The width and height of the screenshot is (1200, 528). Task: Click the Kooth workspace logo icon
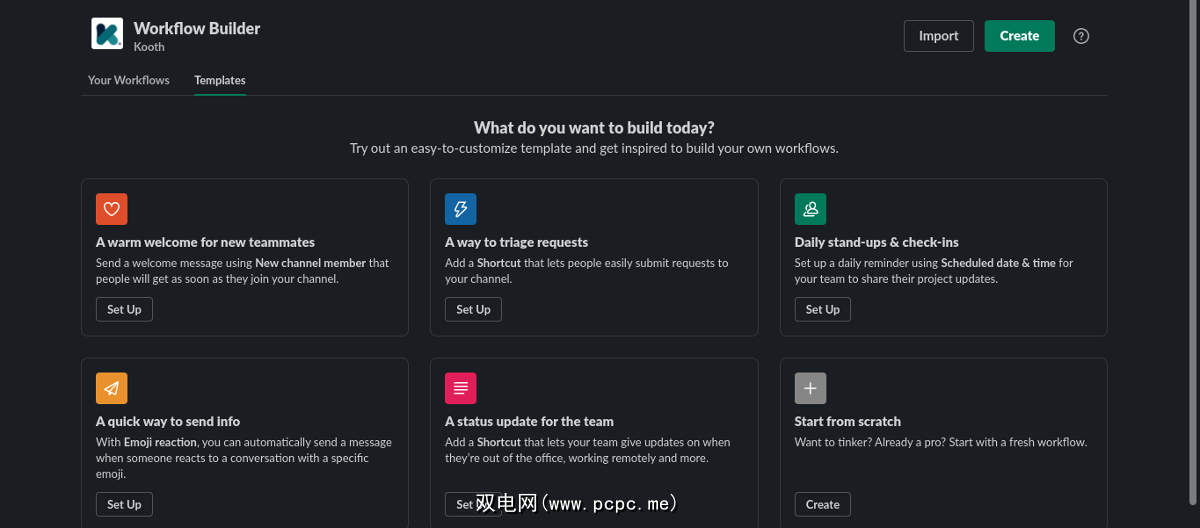click(x=107, y=34)
